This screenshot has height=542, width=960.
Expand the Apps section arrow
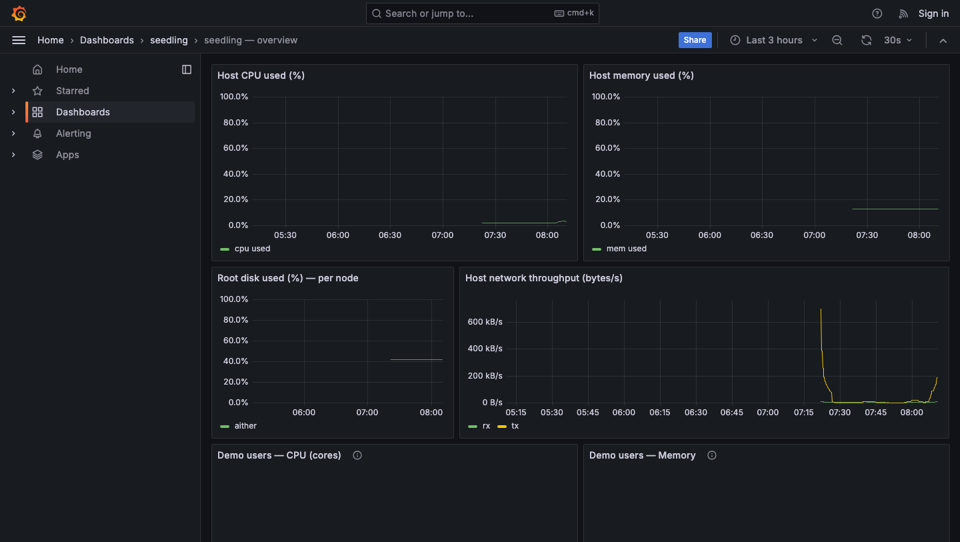(13, 155)
